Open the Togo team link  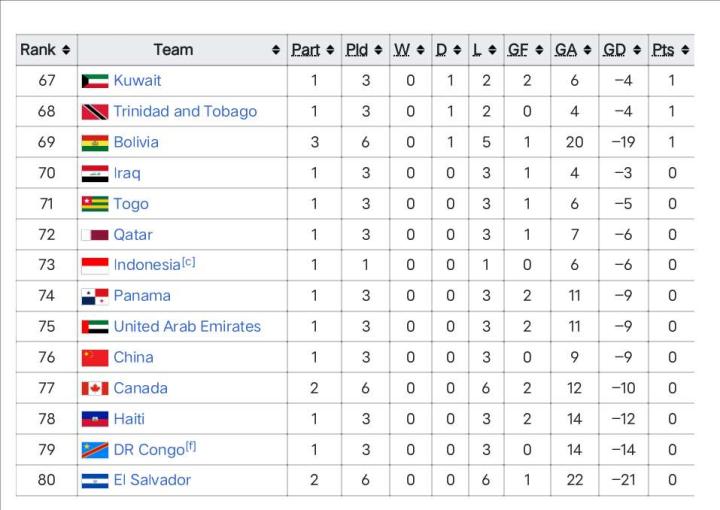(x=131, y=204)
